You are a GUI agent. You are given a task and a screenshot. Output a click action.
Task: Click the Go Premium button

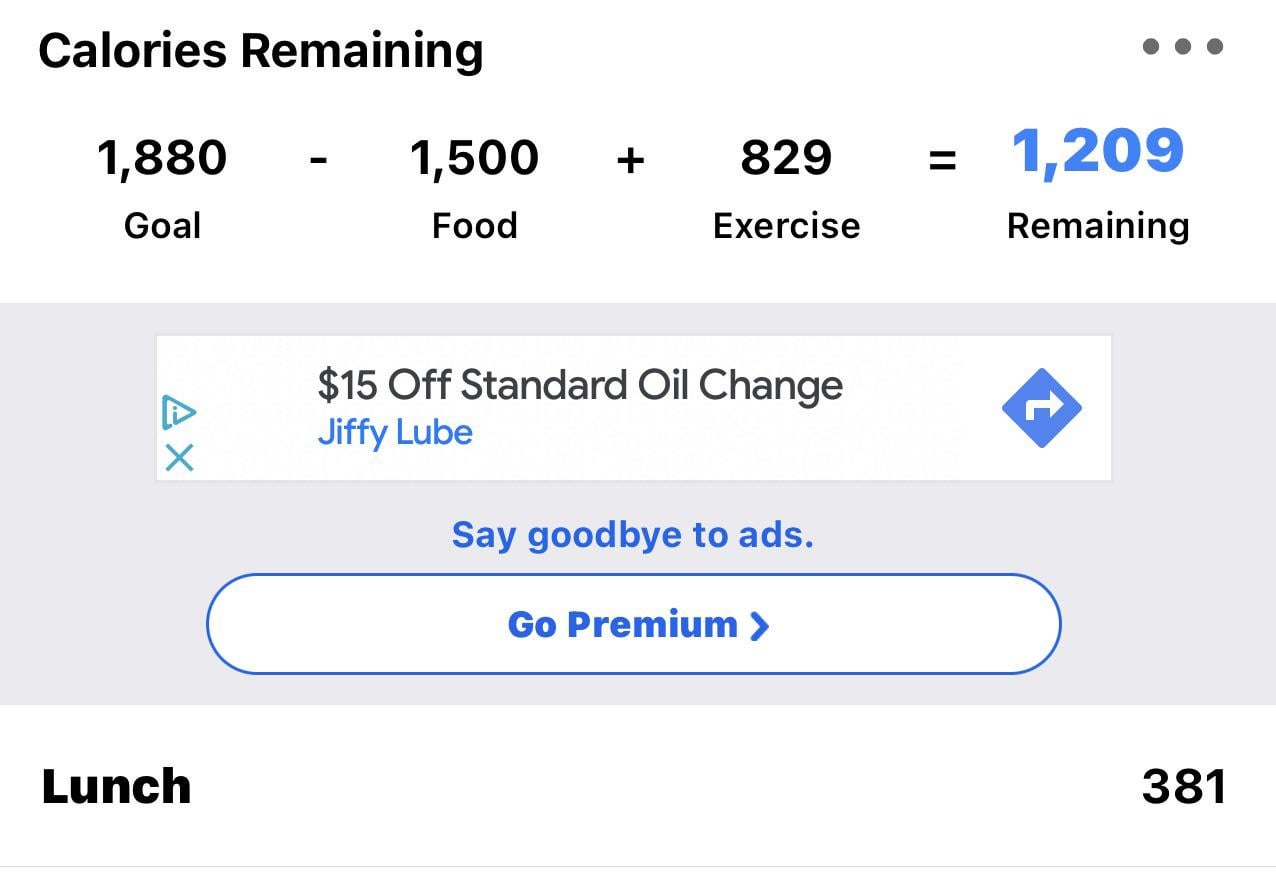(633, 624)
